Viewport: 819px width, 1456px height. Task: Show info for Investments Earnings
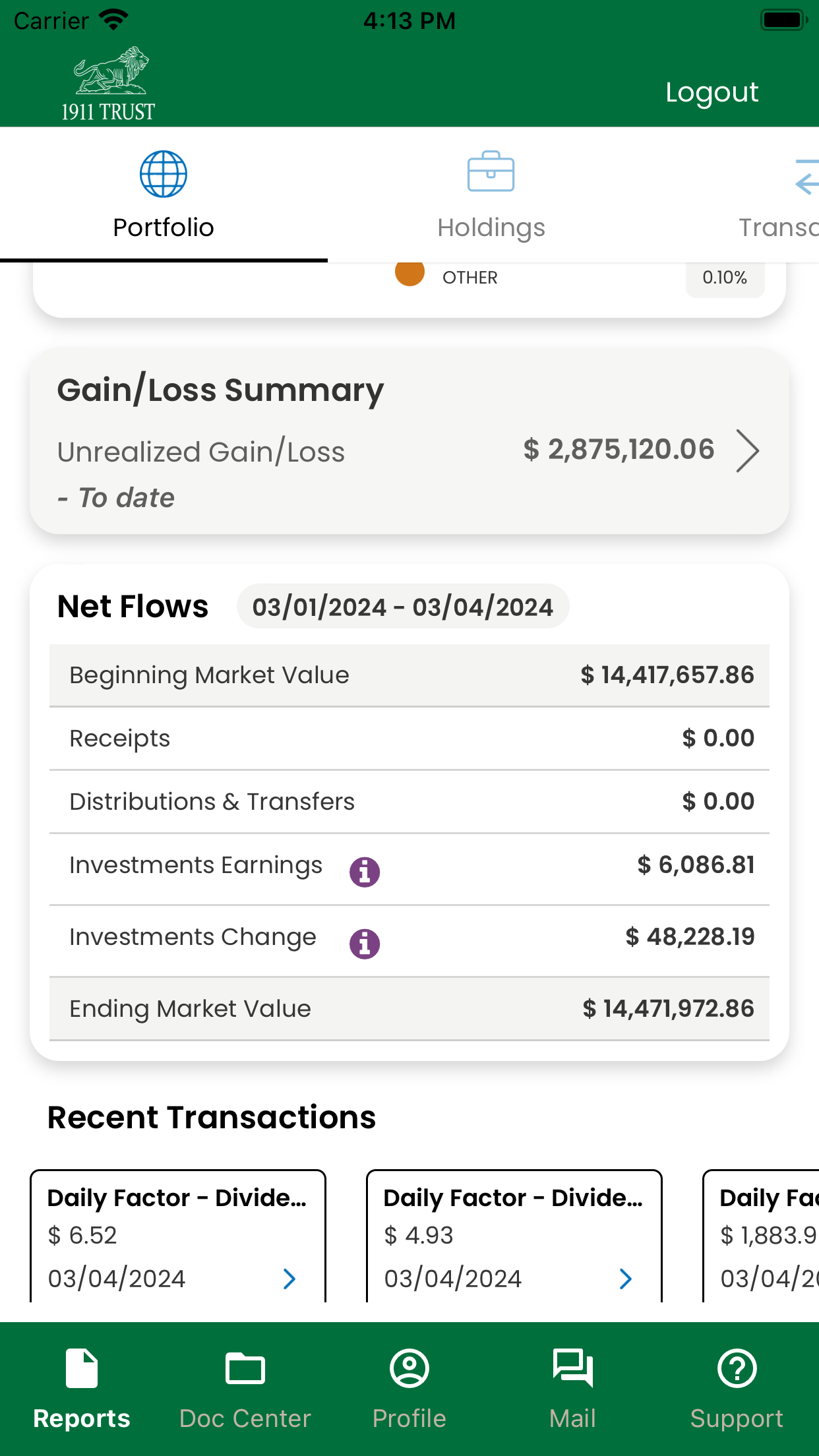(365, 872)
